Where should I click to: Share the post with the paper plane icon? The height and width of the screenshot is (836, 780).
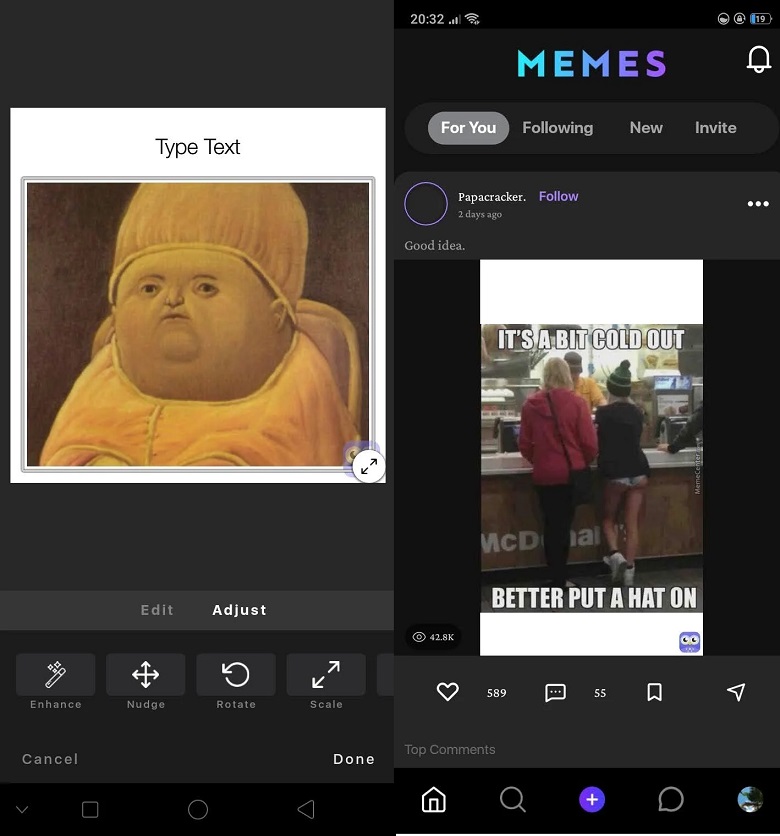coord(736,692)
